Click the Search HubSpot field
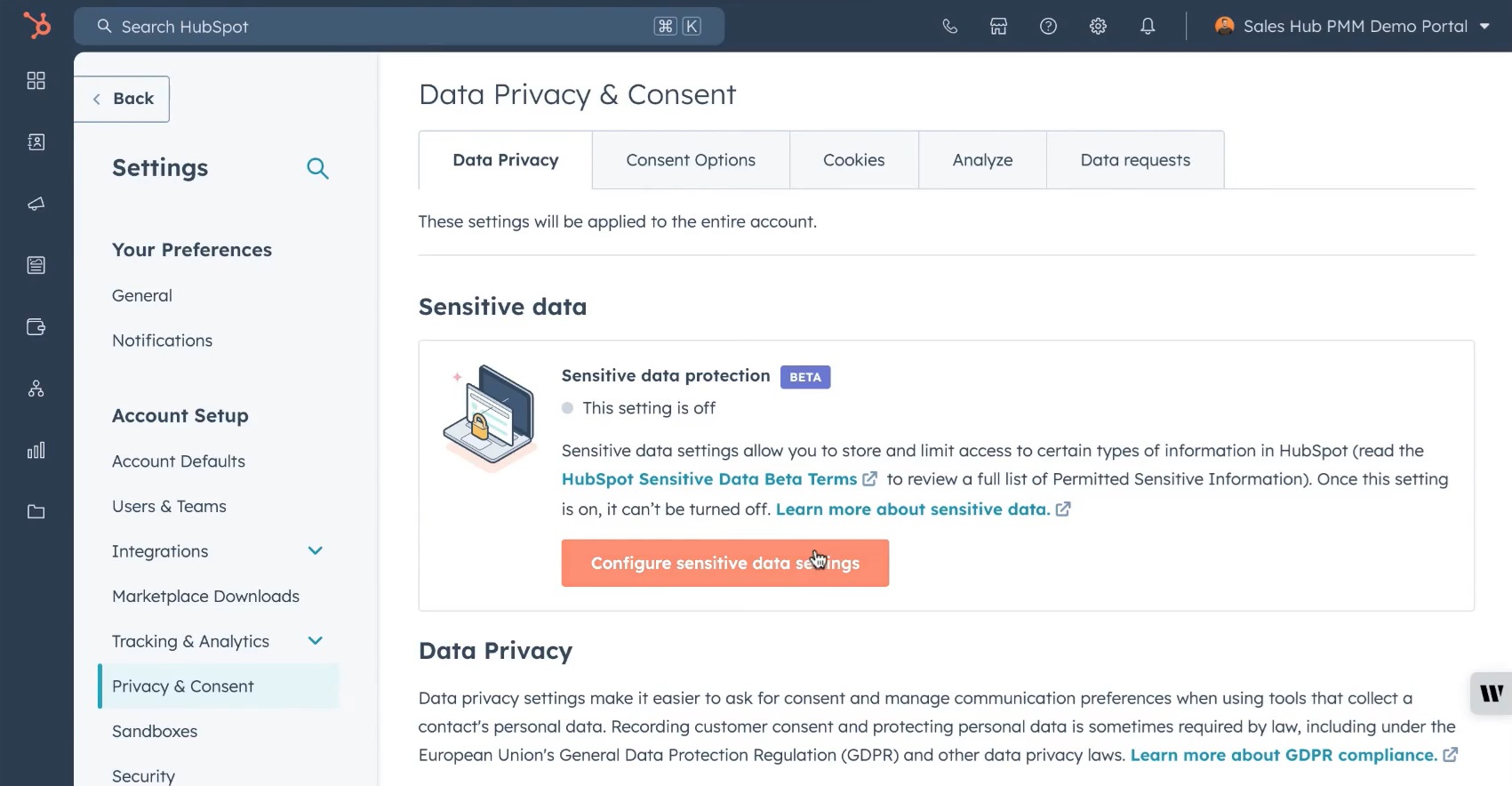Screen dimensions: 1512x786 click(399, 27)
